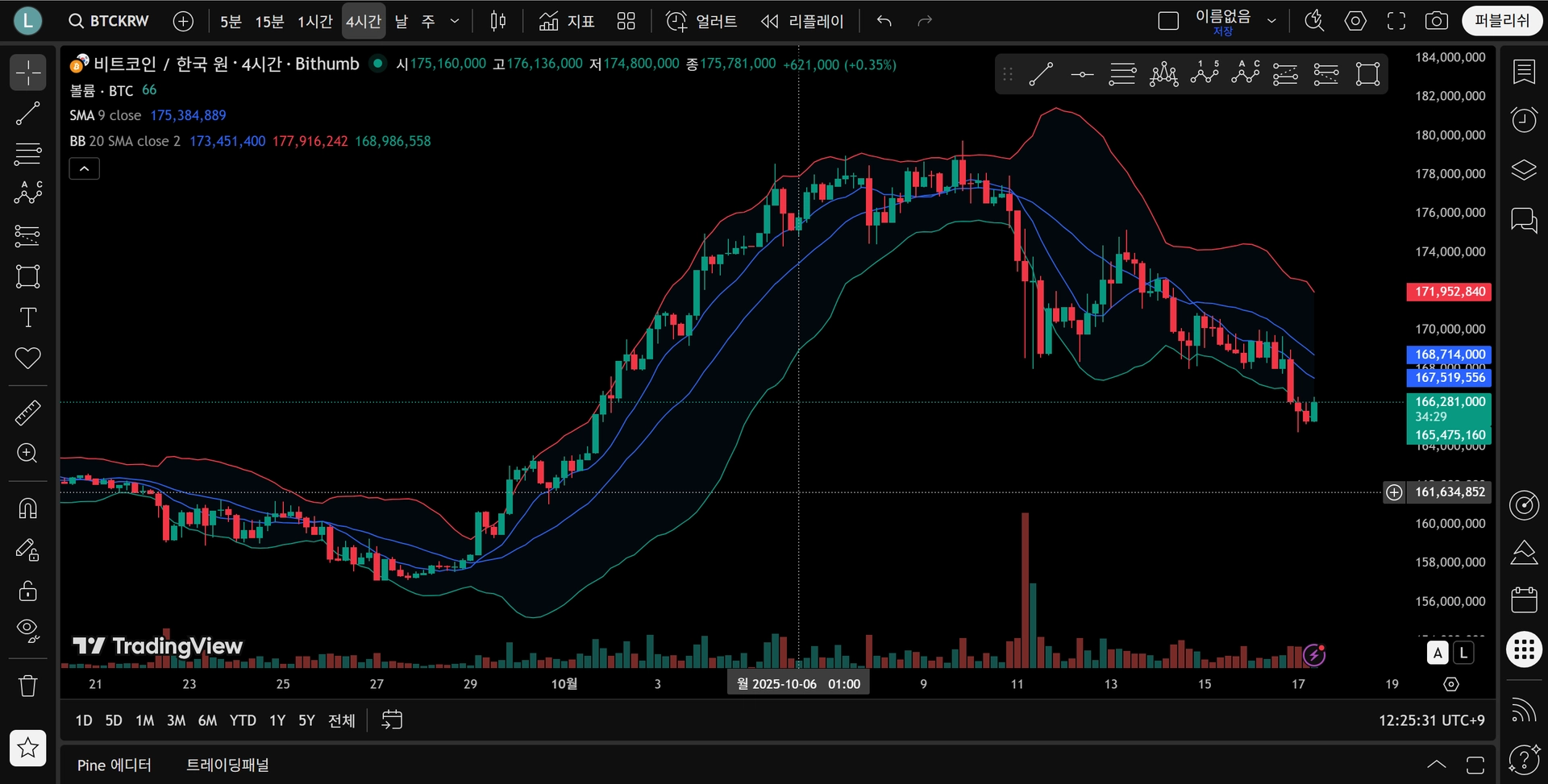This screenshot has width=1548, height=784.
Task: Open the 지표 indicators dialog
Action: click(x=566, y=21)
